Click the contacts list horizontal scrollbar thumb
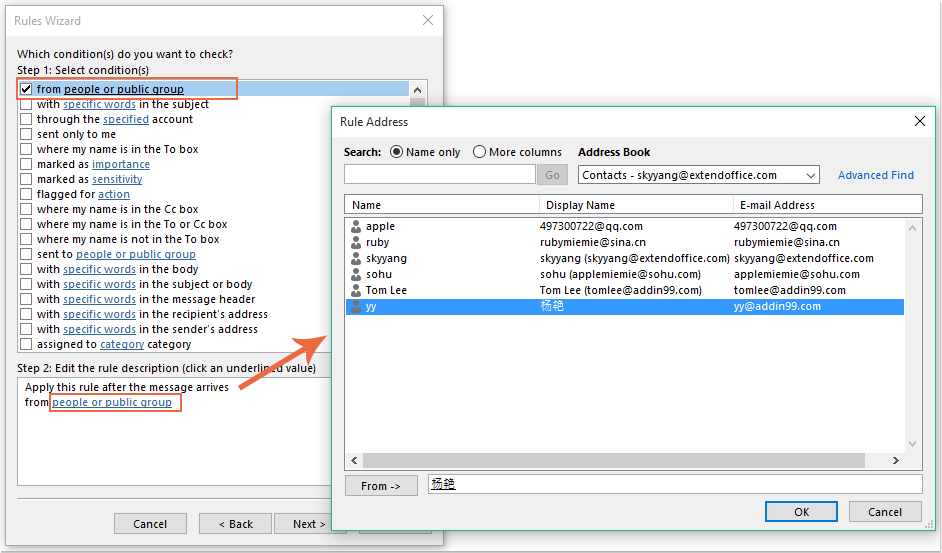Image resolution: width=942 pixels, height=553 pixels. tap(613, 460)
